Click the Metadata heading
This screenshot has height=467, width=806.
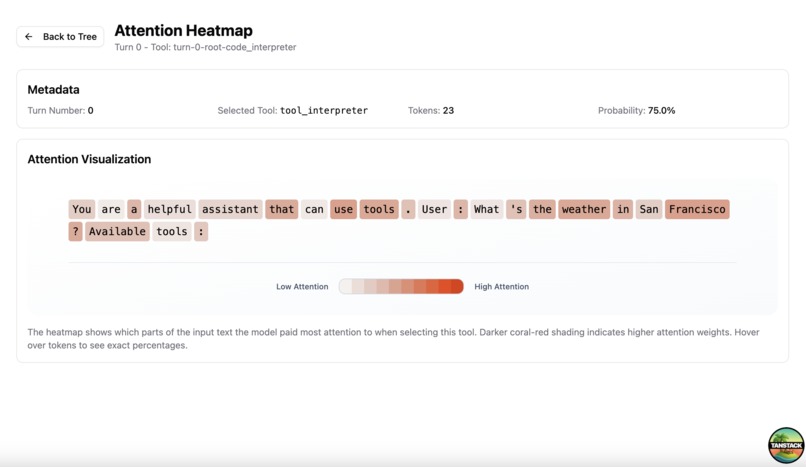pyautogui.click(x=53, y=89)
